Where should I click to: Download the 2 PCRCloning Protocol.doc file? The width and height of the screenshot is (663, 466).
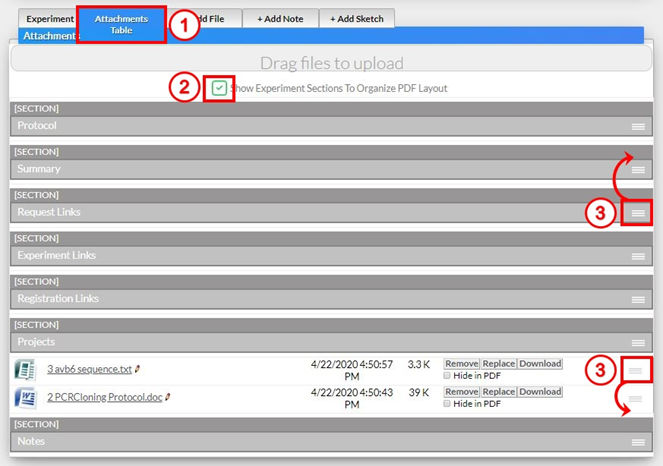[539, 392]
